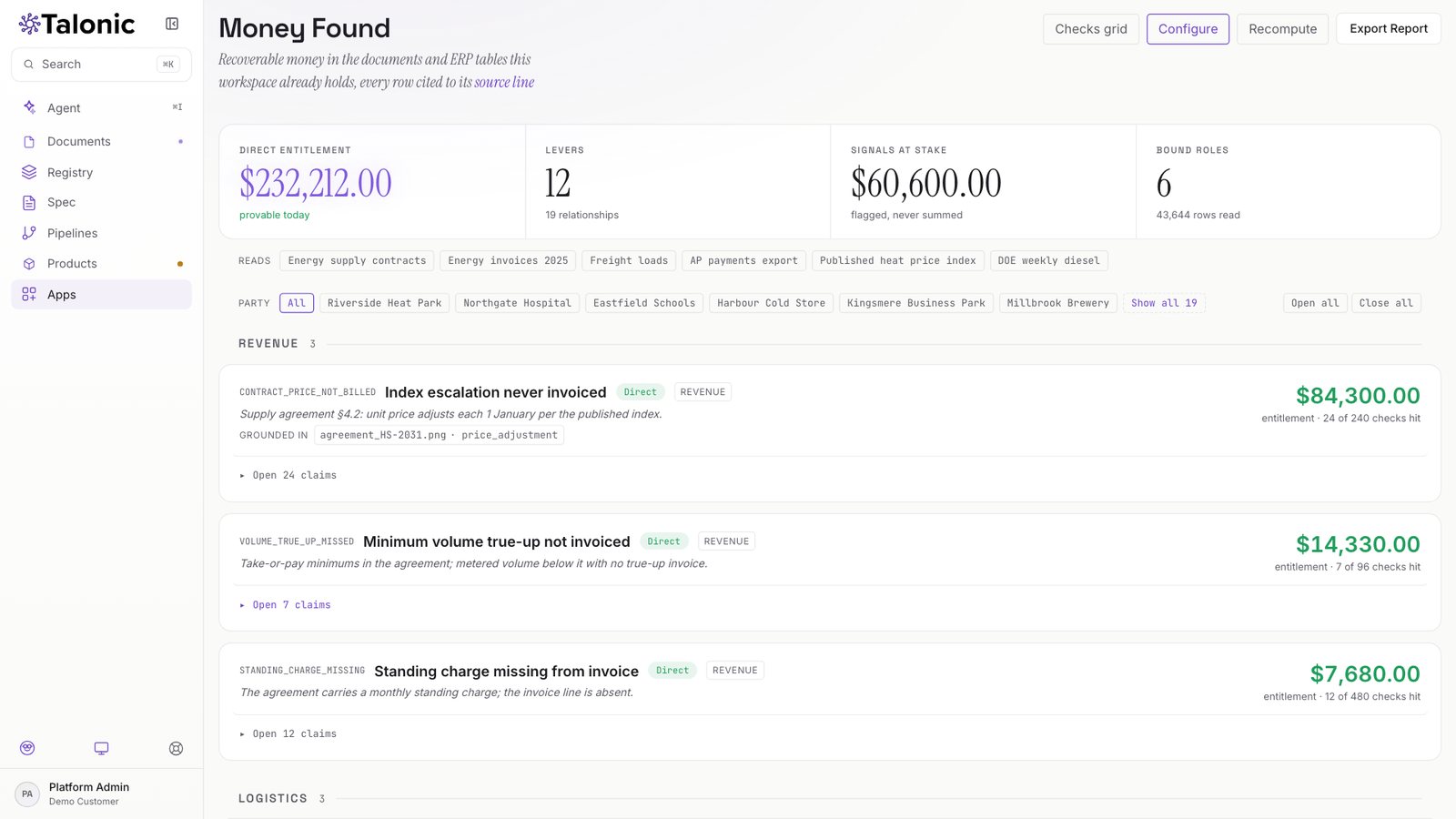1456x819 pixels.
Task: Filter by Eastfield Schools
Action: click(x=644, y=303)
